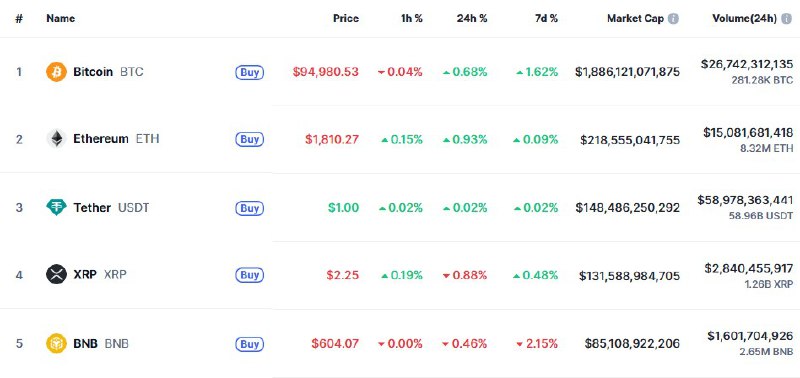800x378 pixels.
Task: Sort by the Name column header
Action: pyautogui.click(x=61, y=18)
